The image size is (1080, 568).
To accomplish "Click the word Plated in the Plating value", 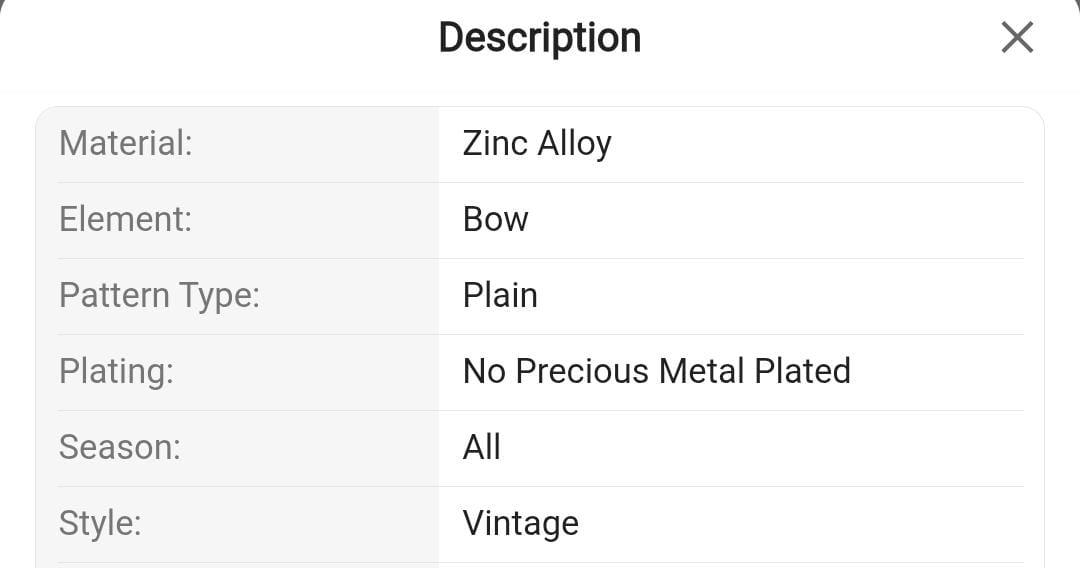I will [802, 372].
